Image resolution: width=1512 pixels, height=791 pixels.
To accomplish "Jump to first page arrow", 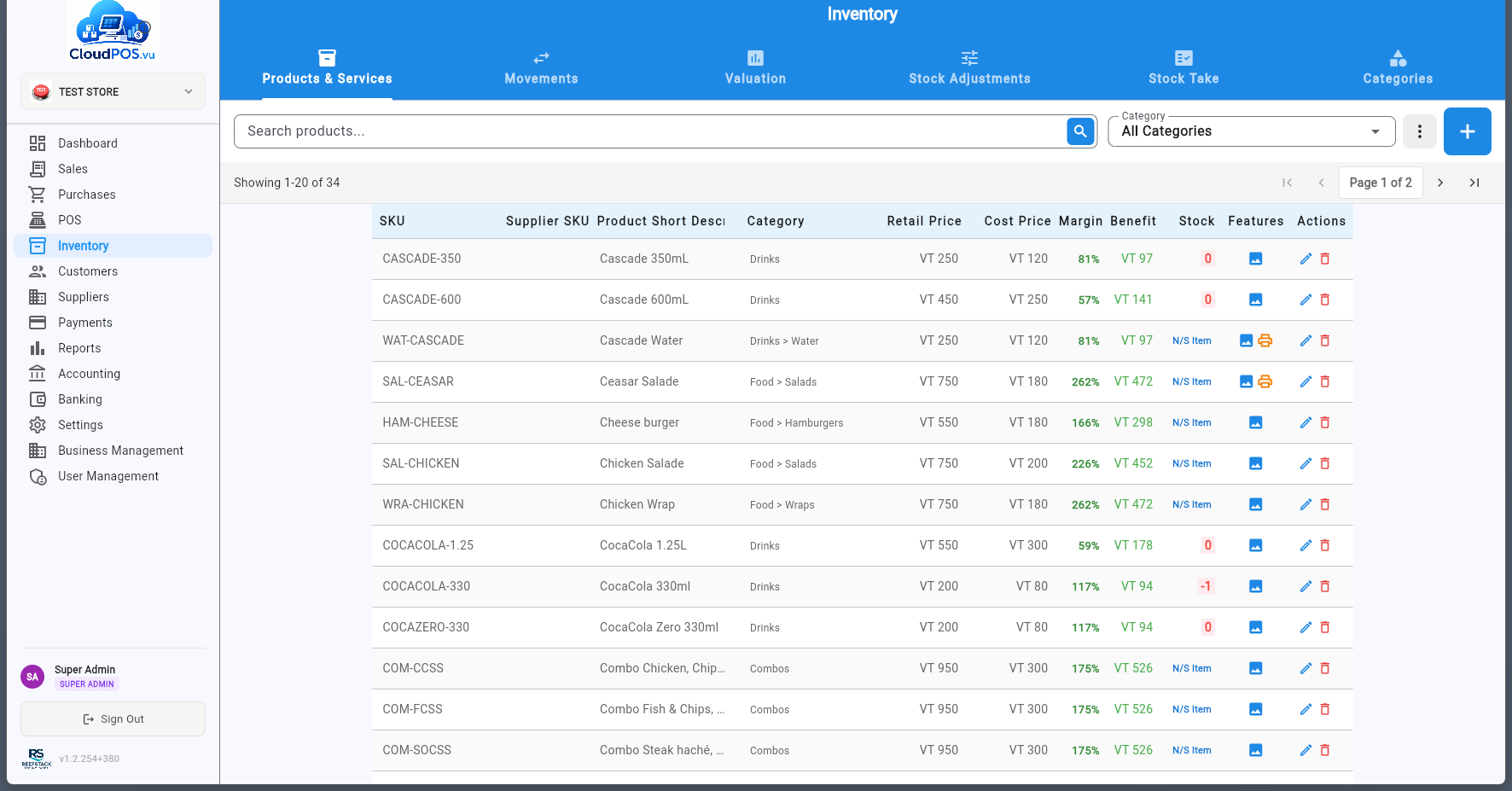I will tap(1287, 183).
